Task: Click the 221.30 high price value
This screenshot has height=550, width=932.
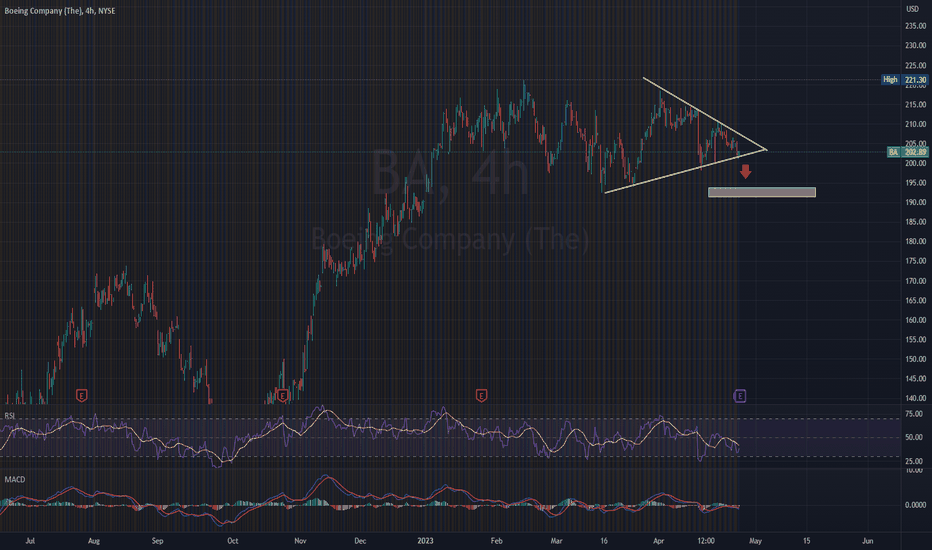Action: pyautogui.click(x=915, y=80)
